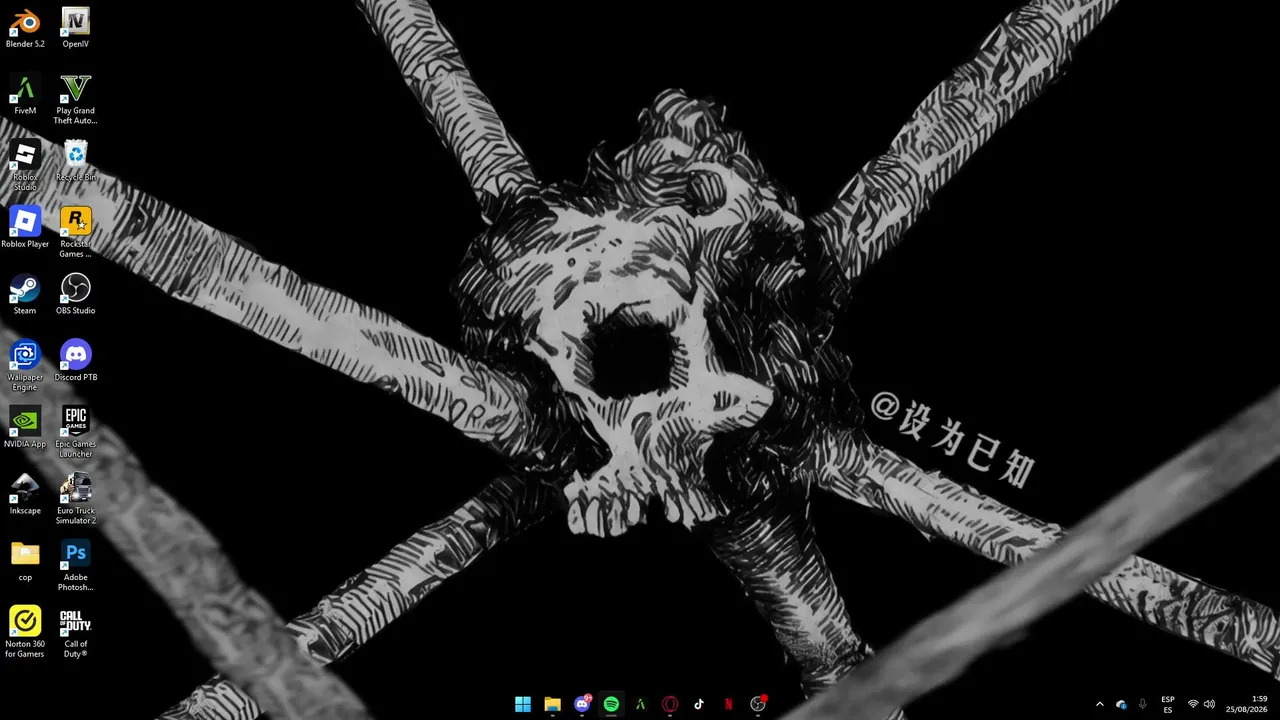Select the cop folder on the desktop
1280x720 pixels.
[x=25, y=561]
